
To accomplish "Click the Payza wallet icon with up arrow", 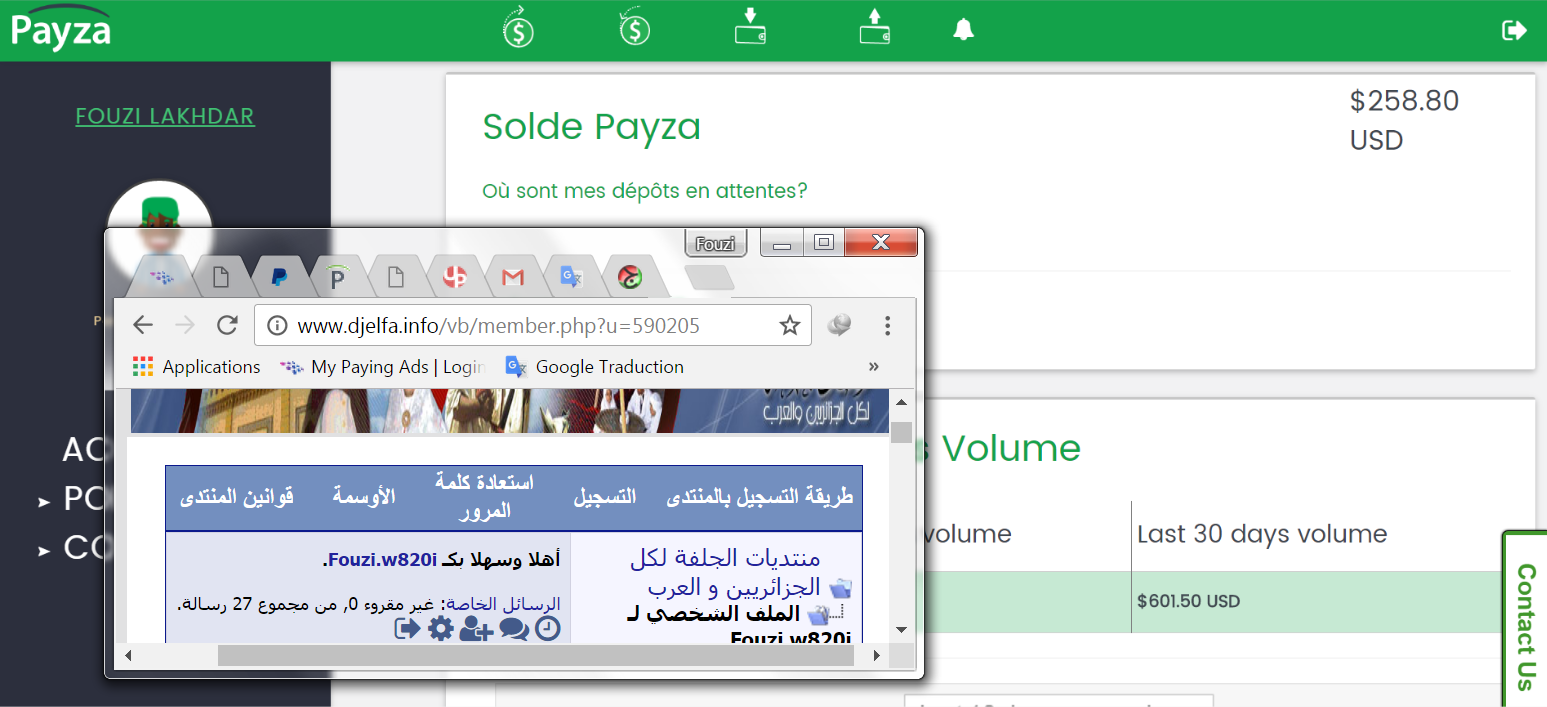I will point(875,26).
